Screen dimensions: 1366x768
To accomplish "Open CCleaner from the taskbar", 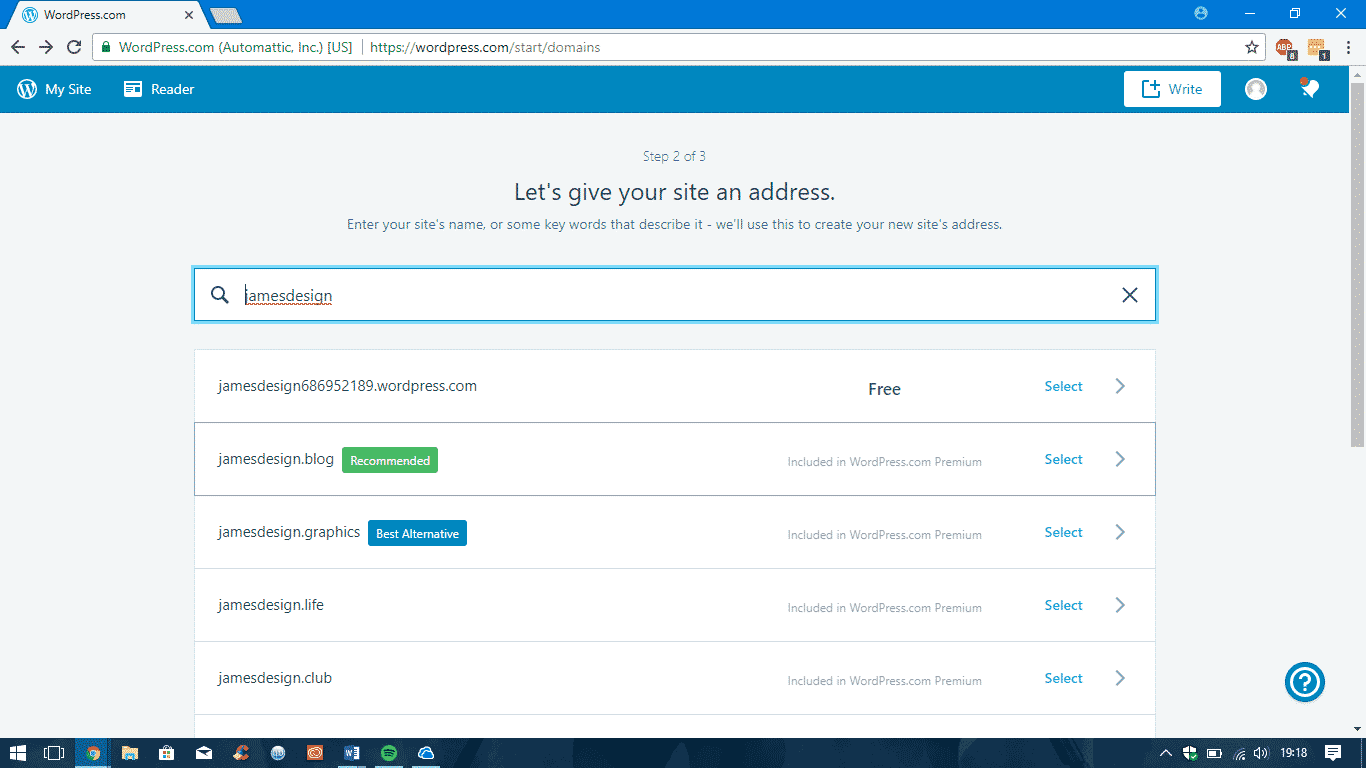I will pos(241,753).
